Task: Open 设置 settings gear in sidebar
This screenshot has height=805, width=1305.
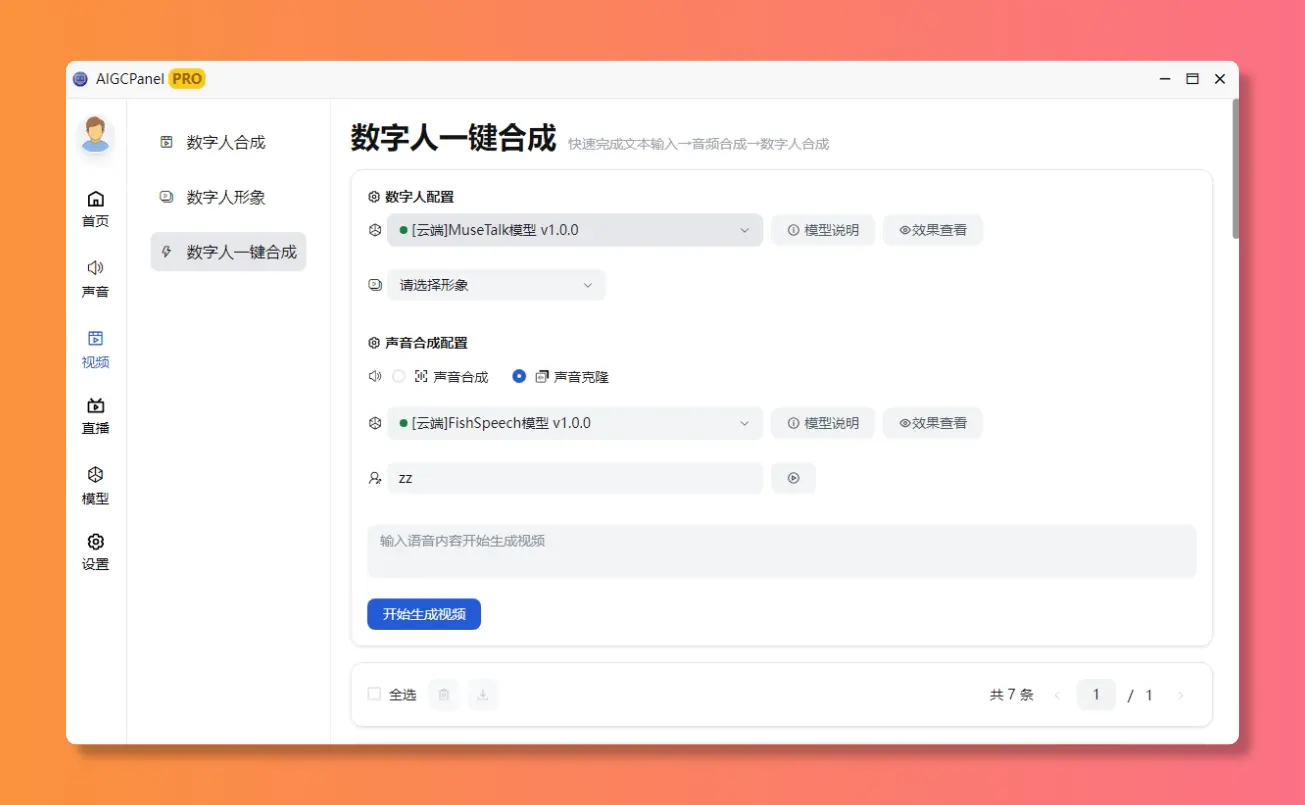Action: (x=96, y=541)
